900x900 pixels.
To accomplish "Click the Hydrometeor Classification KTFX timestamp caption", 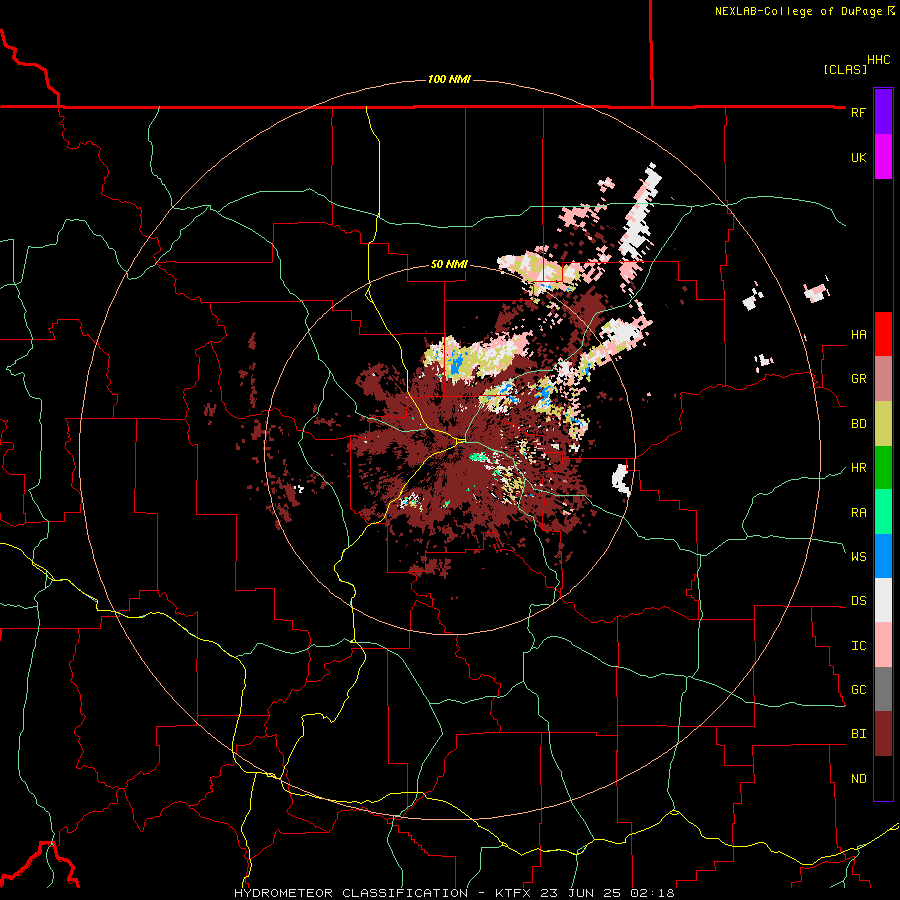I will coord(454,893).
